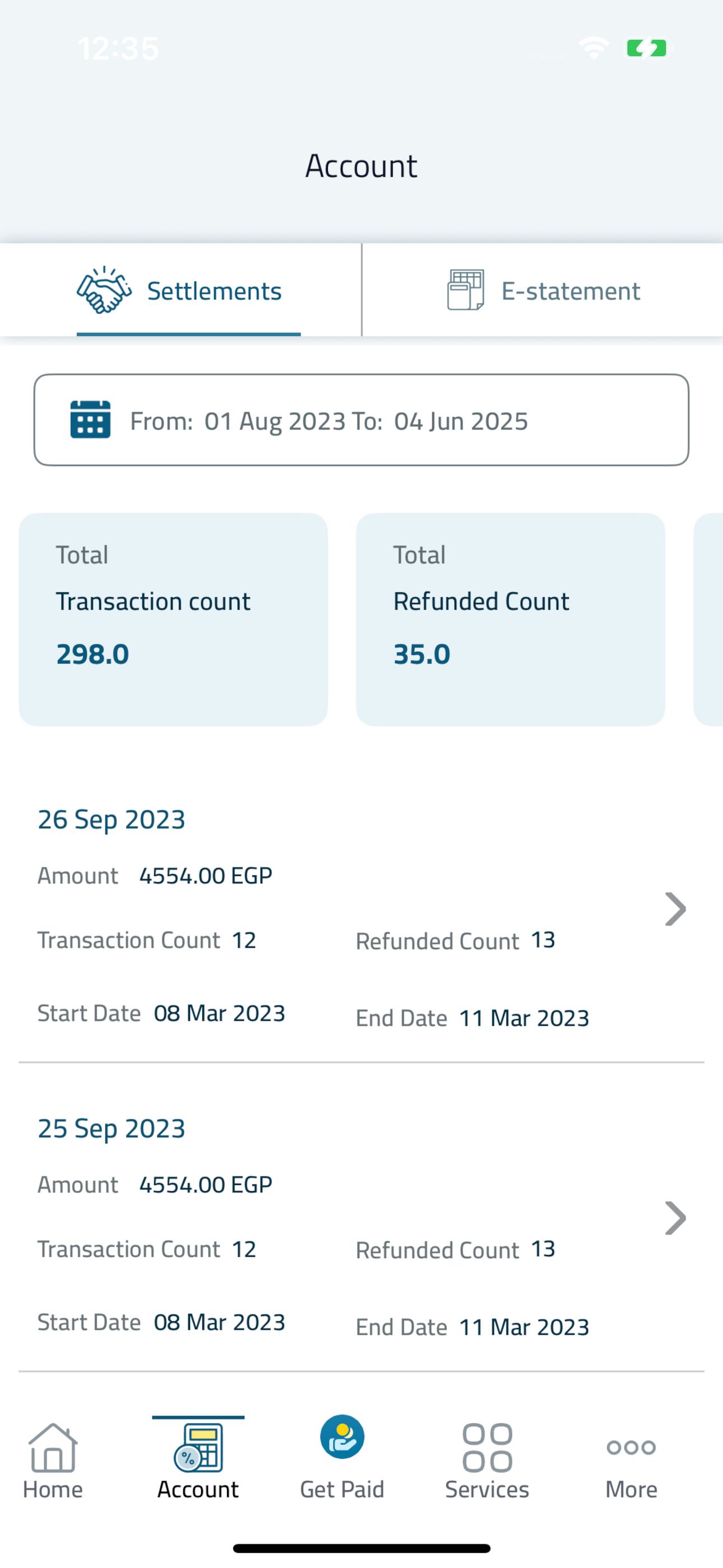Select the Account calculator icon

(x=198, y=1447)
